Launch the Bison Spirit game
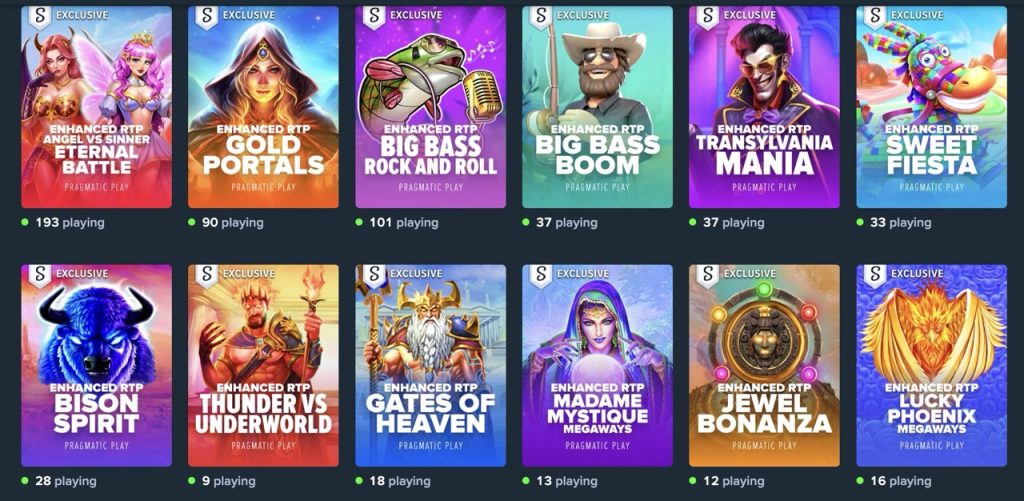This screenshot has width=1024, height=501. 97,365
